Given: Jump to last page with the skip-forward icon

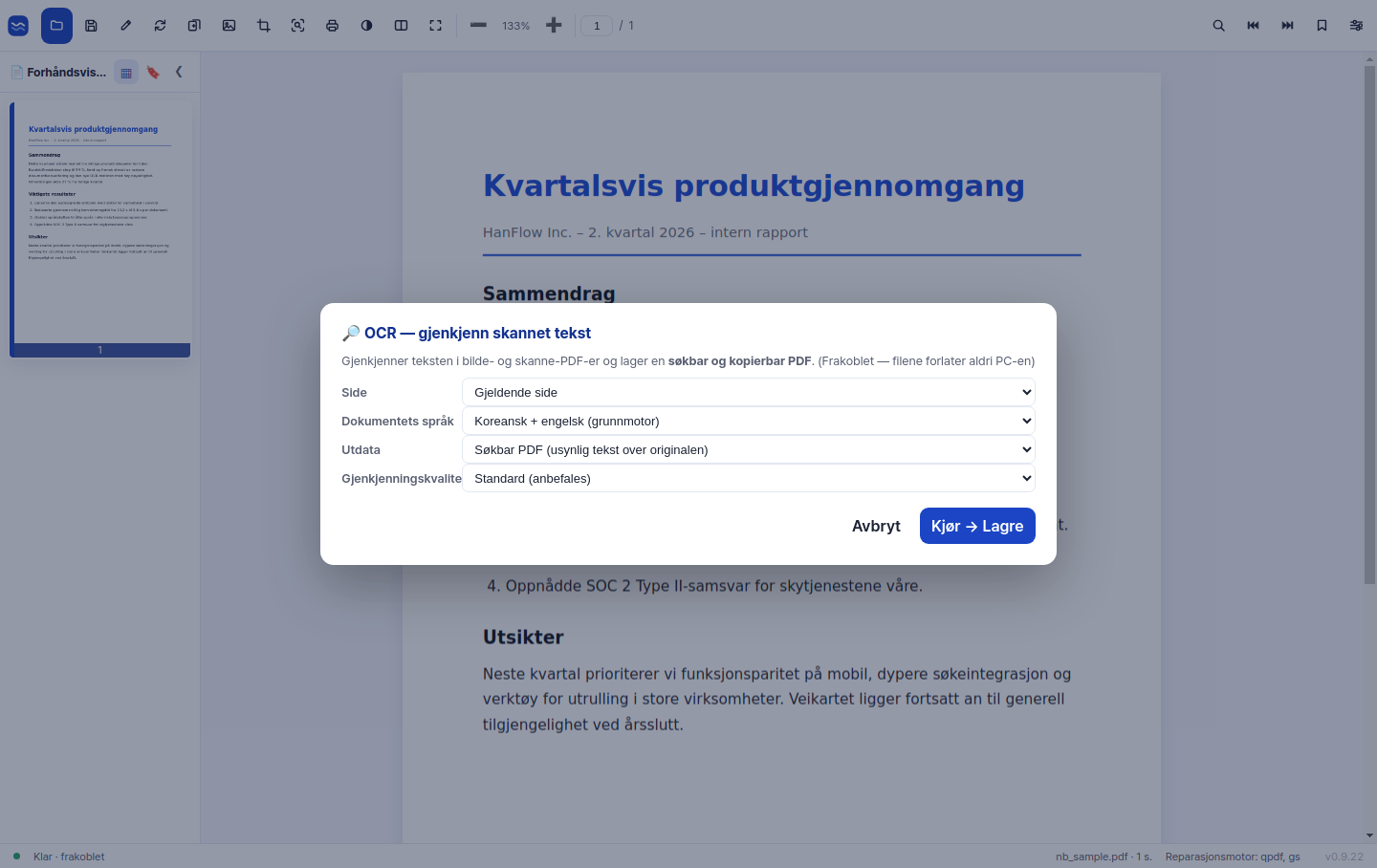Looking at the screenshot, I should click(x=1287, y=26).
